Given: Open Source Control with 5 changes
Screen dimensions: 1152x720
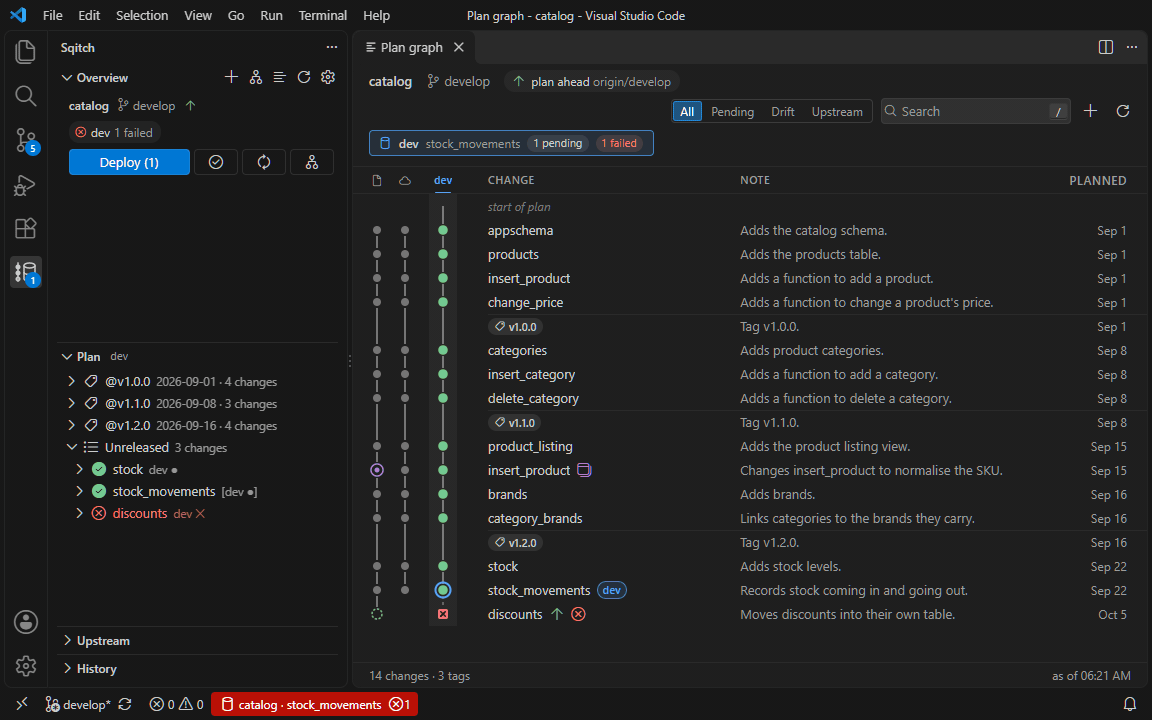Looking at the screenshot, I should coord(26,140).
